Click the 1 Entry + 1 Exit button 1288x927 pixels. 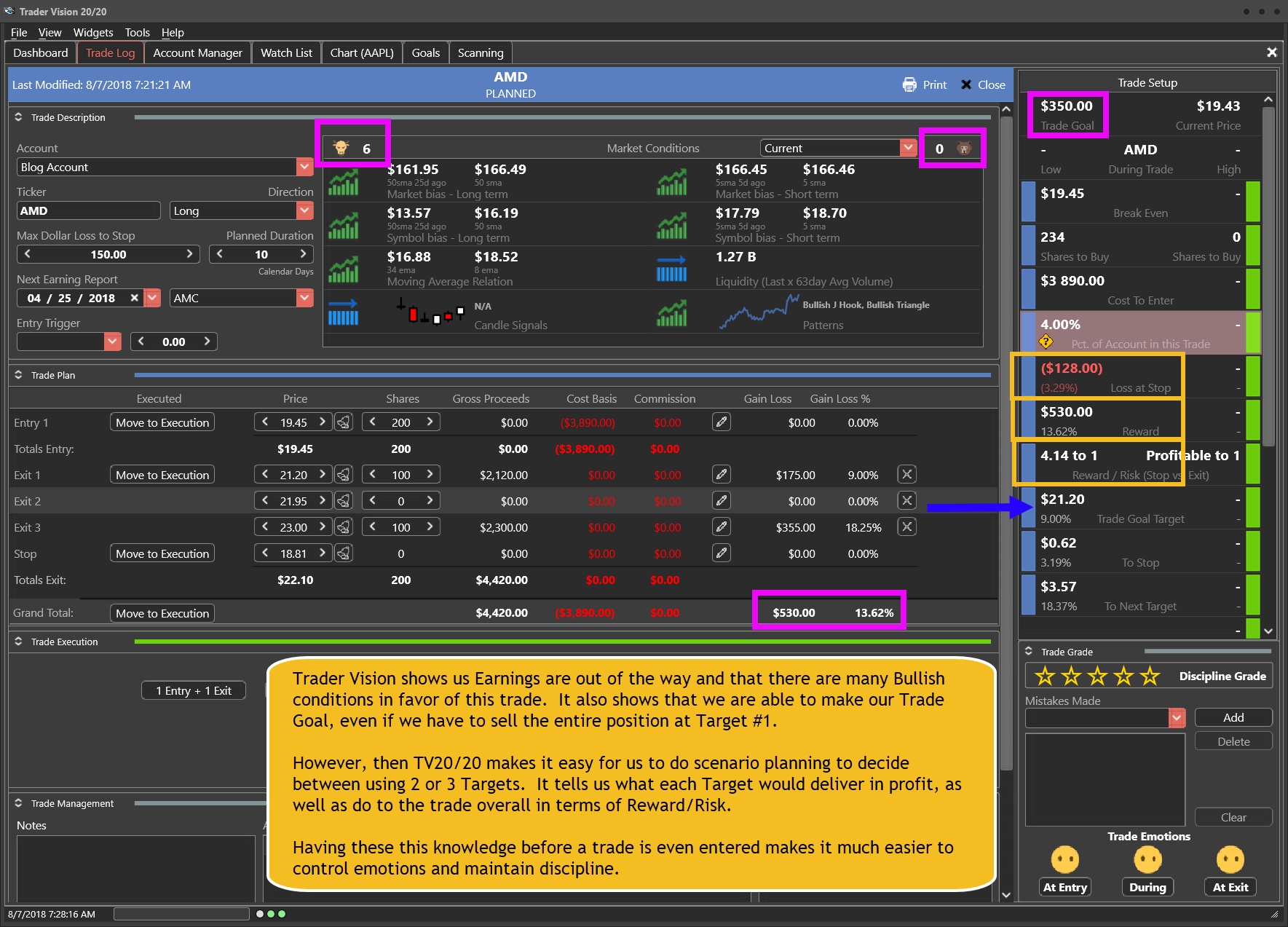[194, 690]
